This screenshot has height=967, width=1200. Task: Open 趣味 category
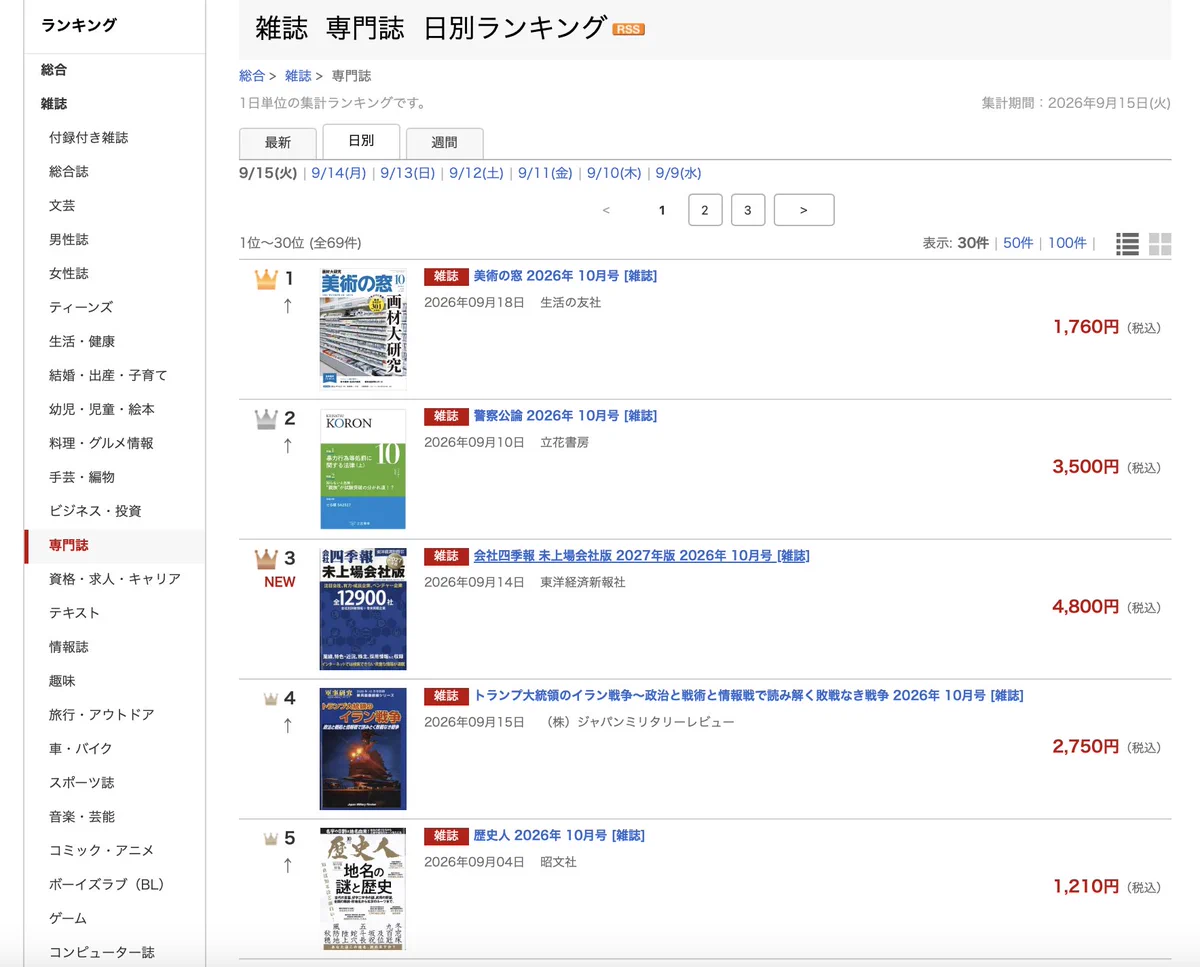point(62,682)
